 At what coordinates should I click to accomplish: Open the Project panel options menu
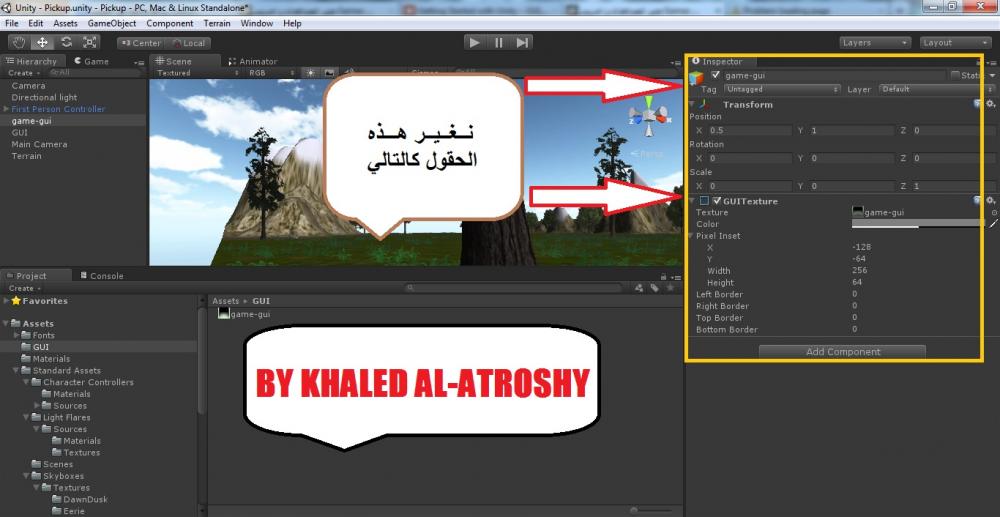[x=675, y=277]
